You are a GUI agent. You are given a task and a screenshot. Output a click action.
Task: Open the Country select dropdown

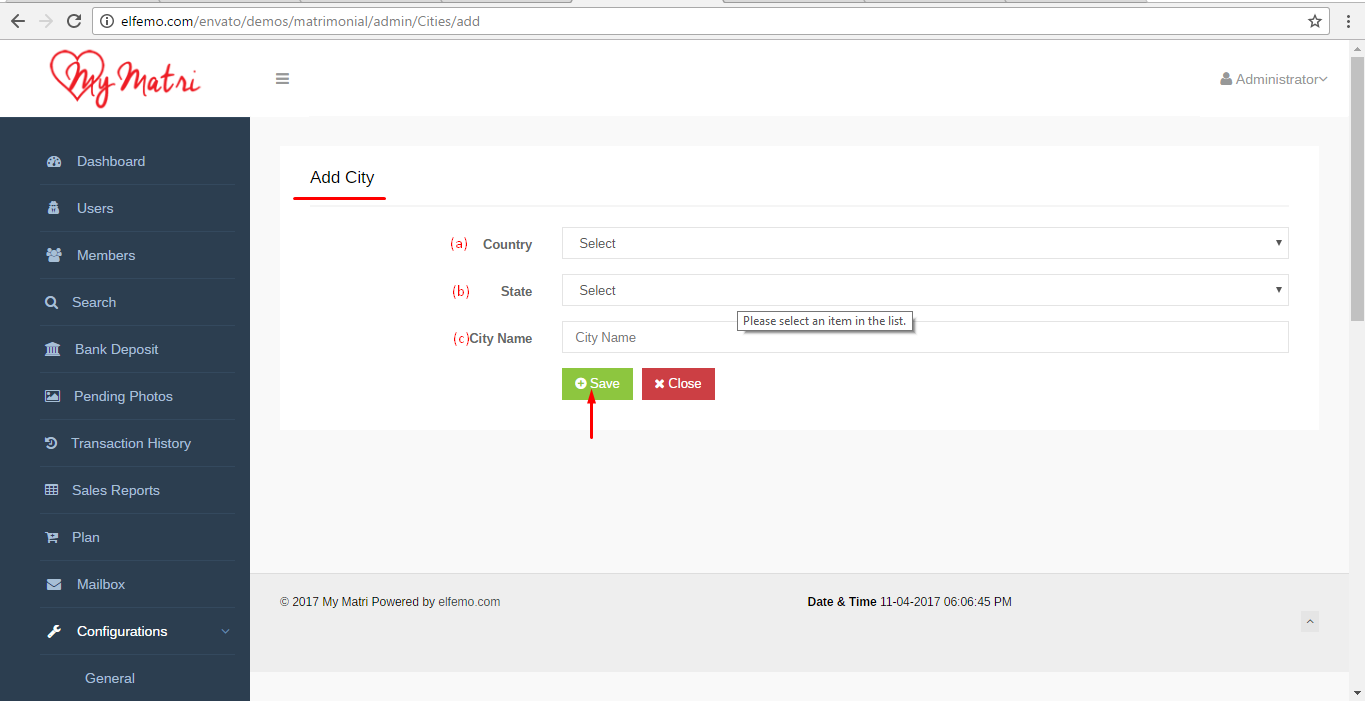tap(925, 243)
